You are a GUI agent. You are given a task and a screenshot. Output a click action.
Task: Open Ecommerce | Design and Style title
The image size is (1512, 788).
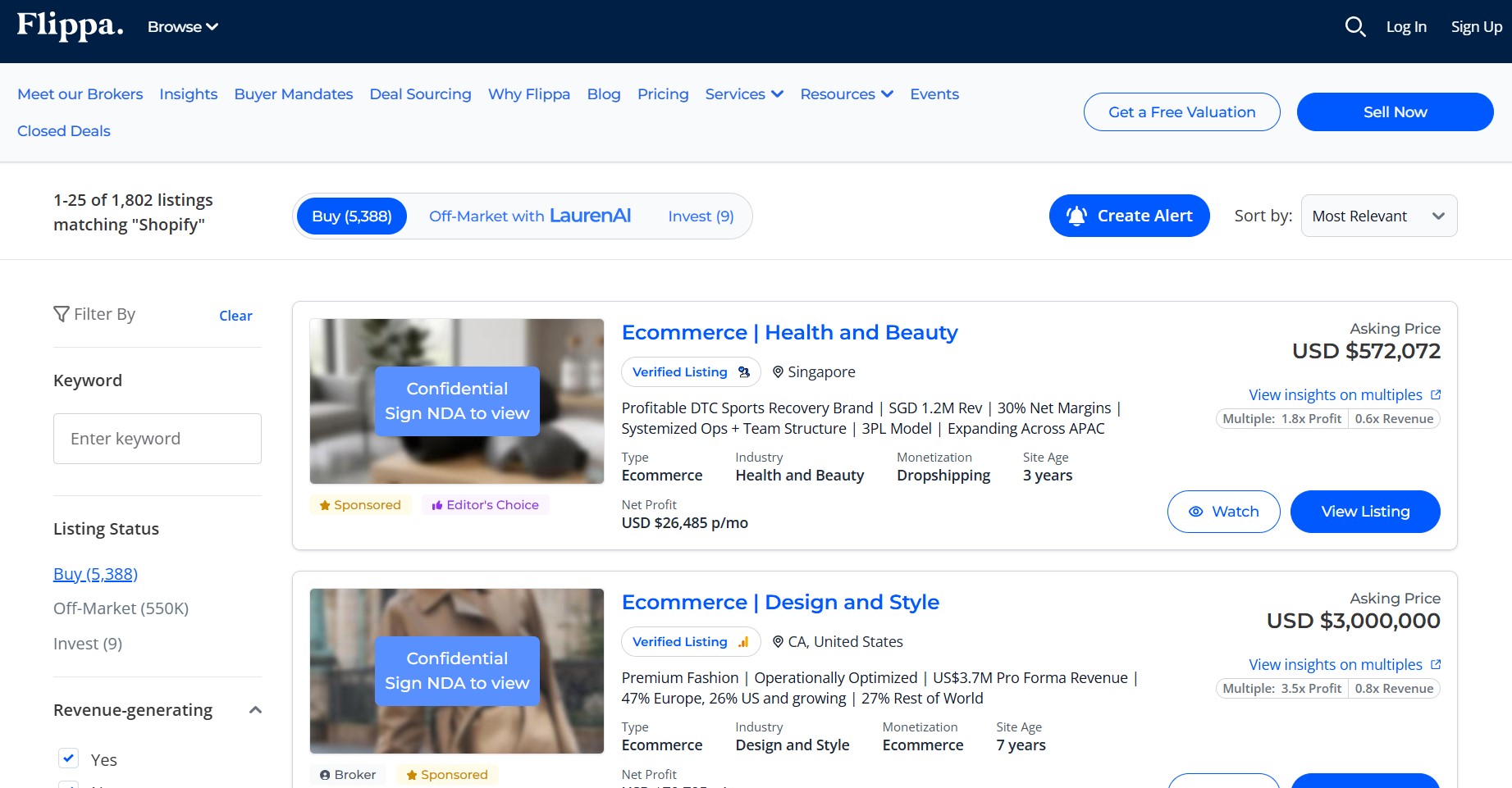pyautogui.click(x=780, y=602)
